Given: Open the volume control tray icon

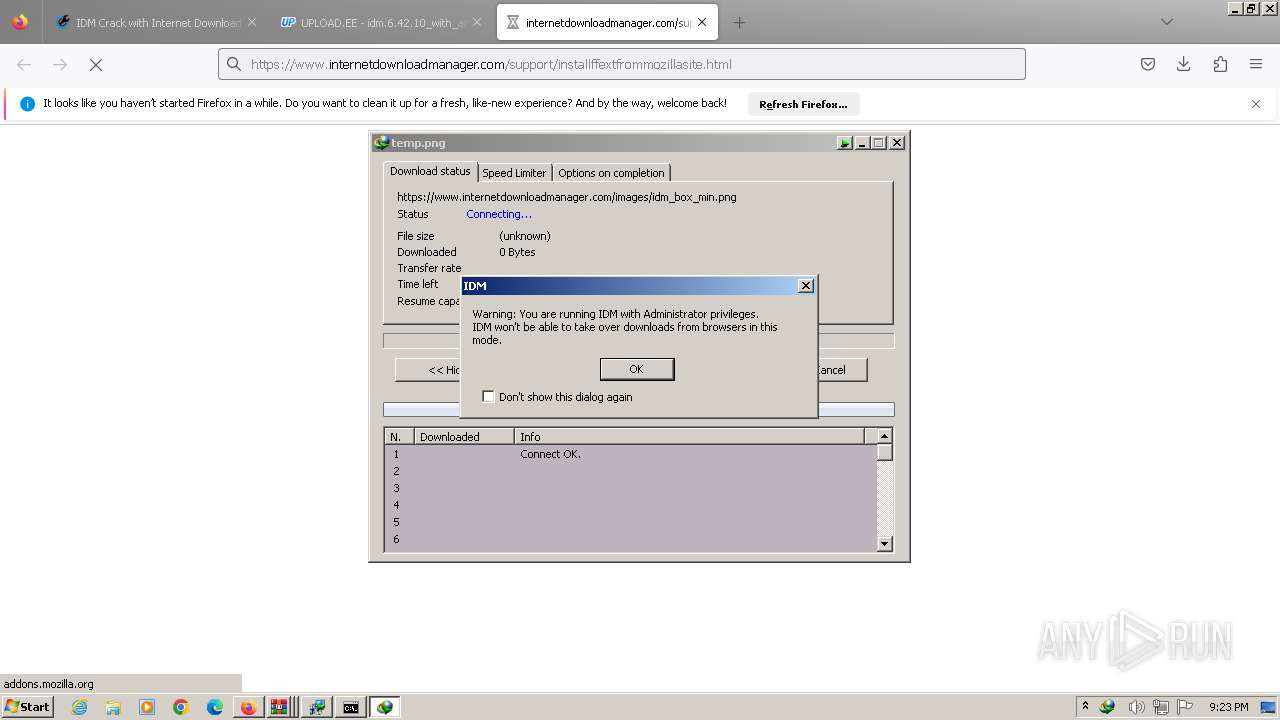Looking at the screenshot, I should 1135,707.
